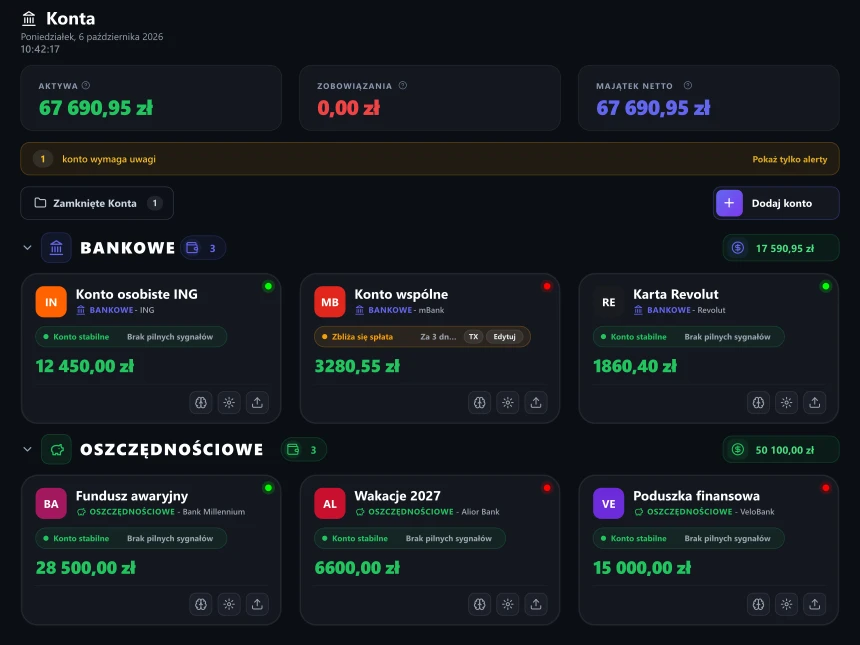Image resolution: width=860 pixels, height=645 pixels.
Task: Click the upload icon on Konto osobiste ING
Action: tap(257, 403)
